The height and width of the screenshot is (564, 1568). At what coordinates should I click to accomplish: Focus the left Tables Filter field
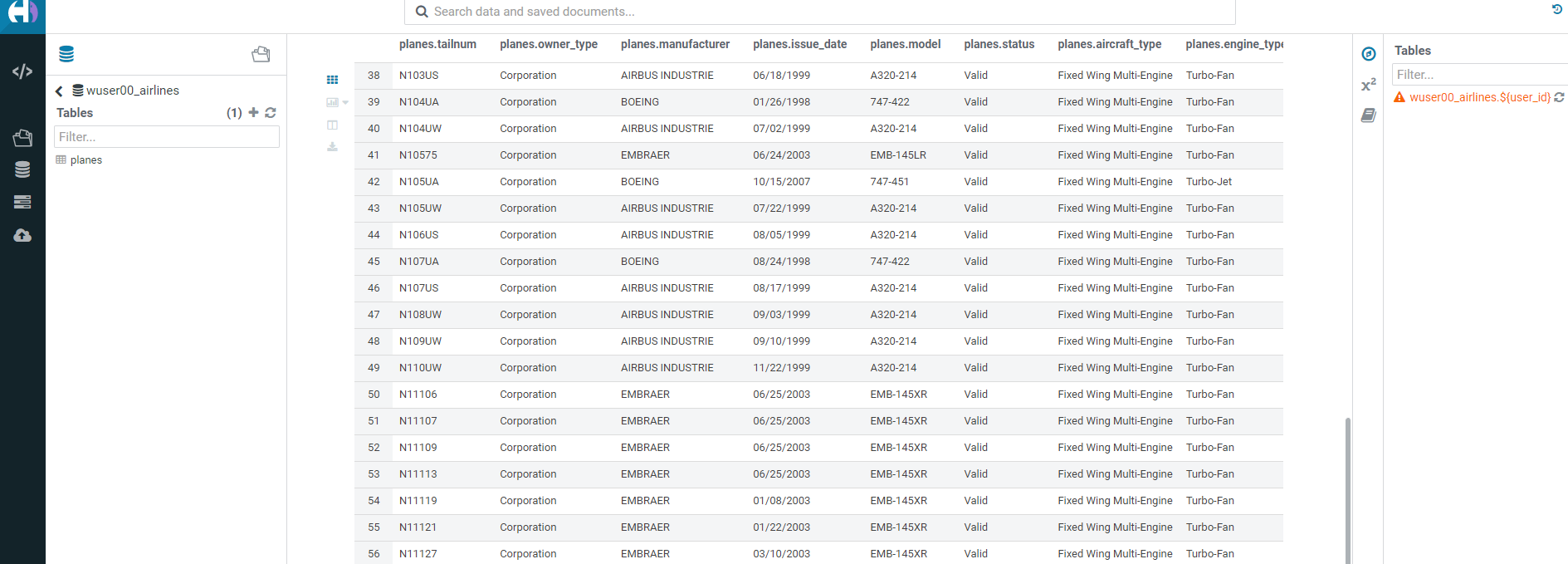pyautogui.click(x=167, y=137)
